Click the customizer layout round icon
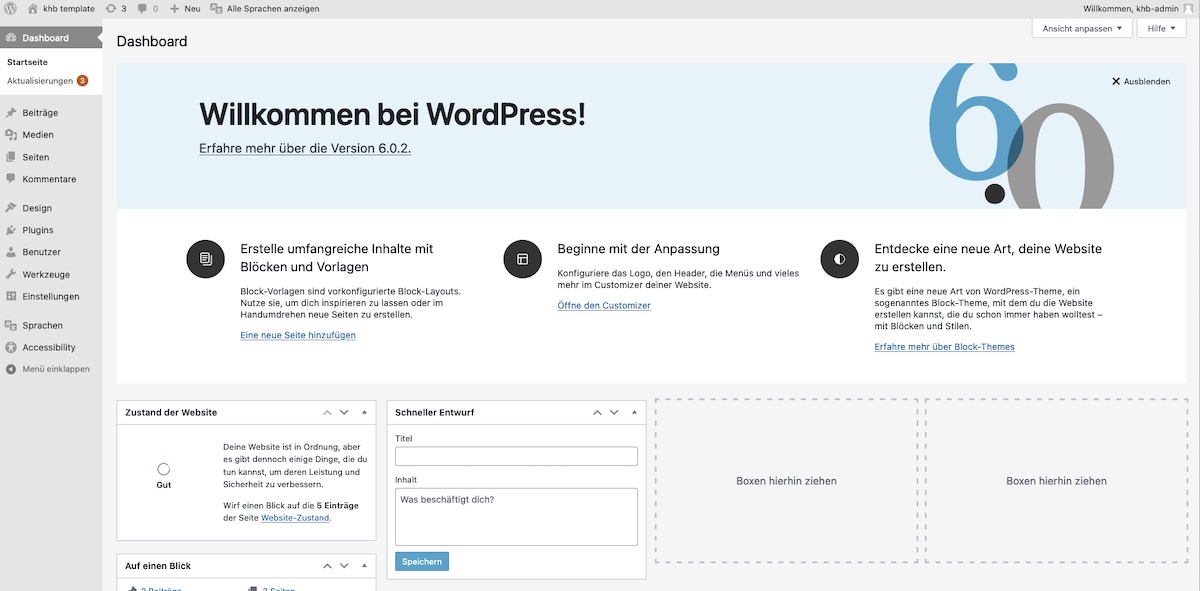 pyautogui.click(x=522, y=259)
